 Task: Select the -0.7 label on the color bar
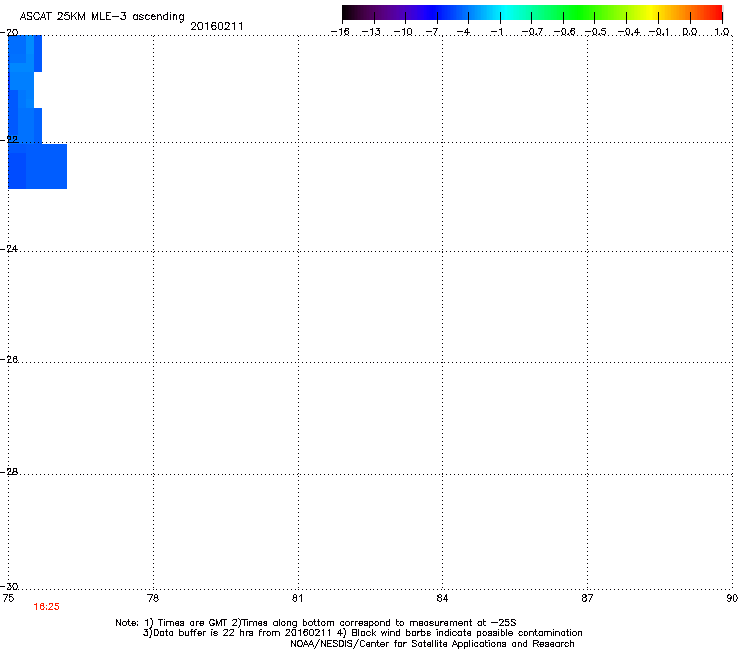pyautogui.click(x=531, y=32)
